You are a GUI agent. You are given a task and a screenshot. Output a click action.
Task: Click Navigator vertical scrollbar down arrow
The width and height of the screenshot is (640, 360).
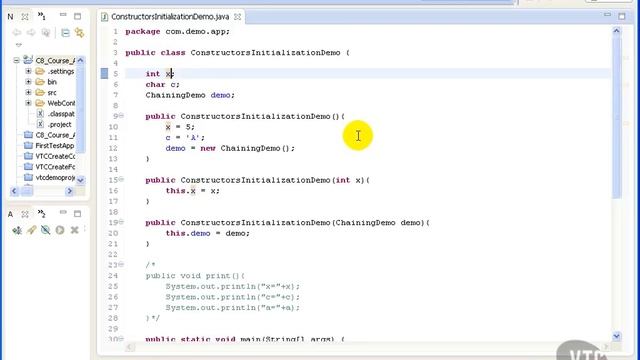point(80,180)
